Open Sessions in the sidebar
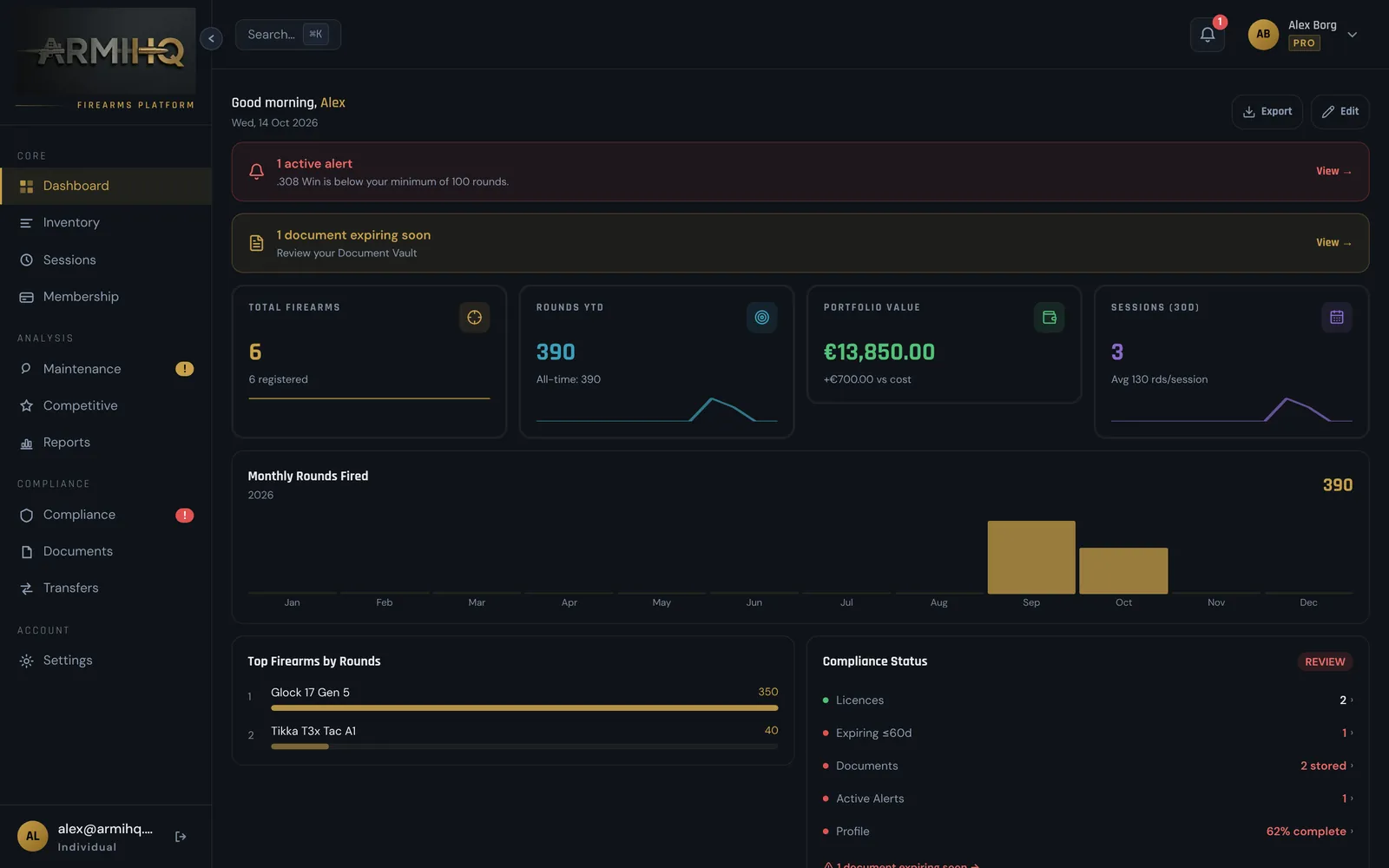 106,260
